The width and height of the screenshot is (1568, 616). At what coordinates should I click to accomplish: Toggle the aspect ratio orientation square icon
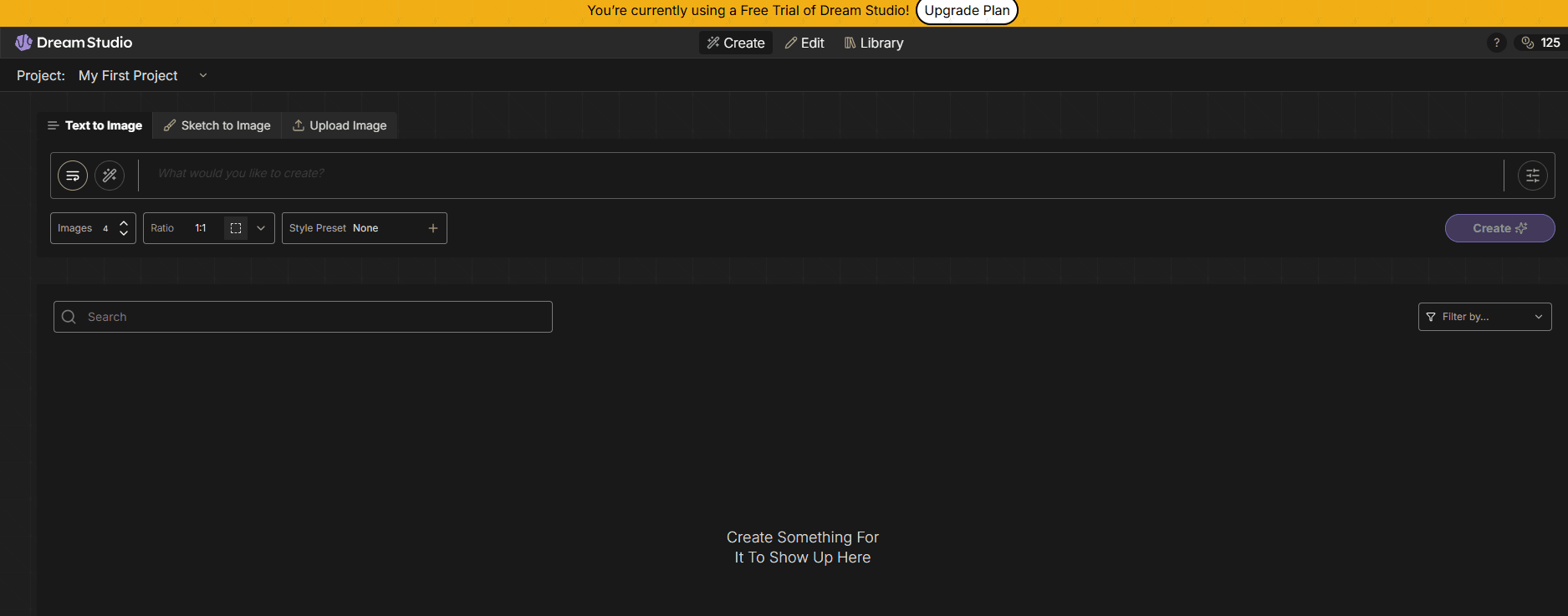[x=236, y=228]
